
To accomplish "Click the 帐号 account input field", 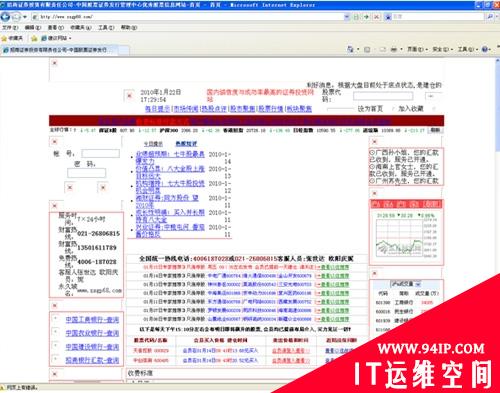I will click(x=100, y=153).
